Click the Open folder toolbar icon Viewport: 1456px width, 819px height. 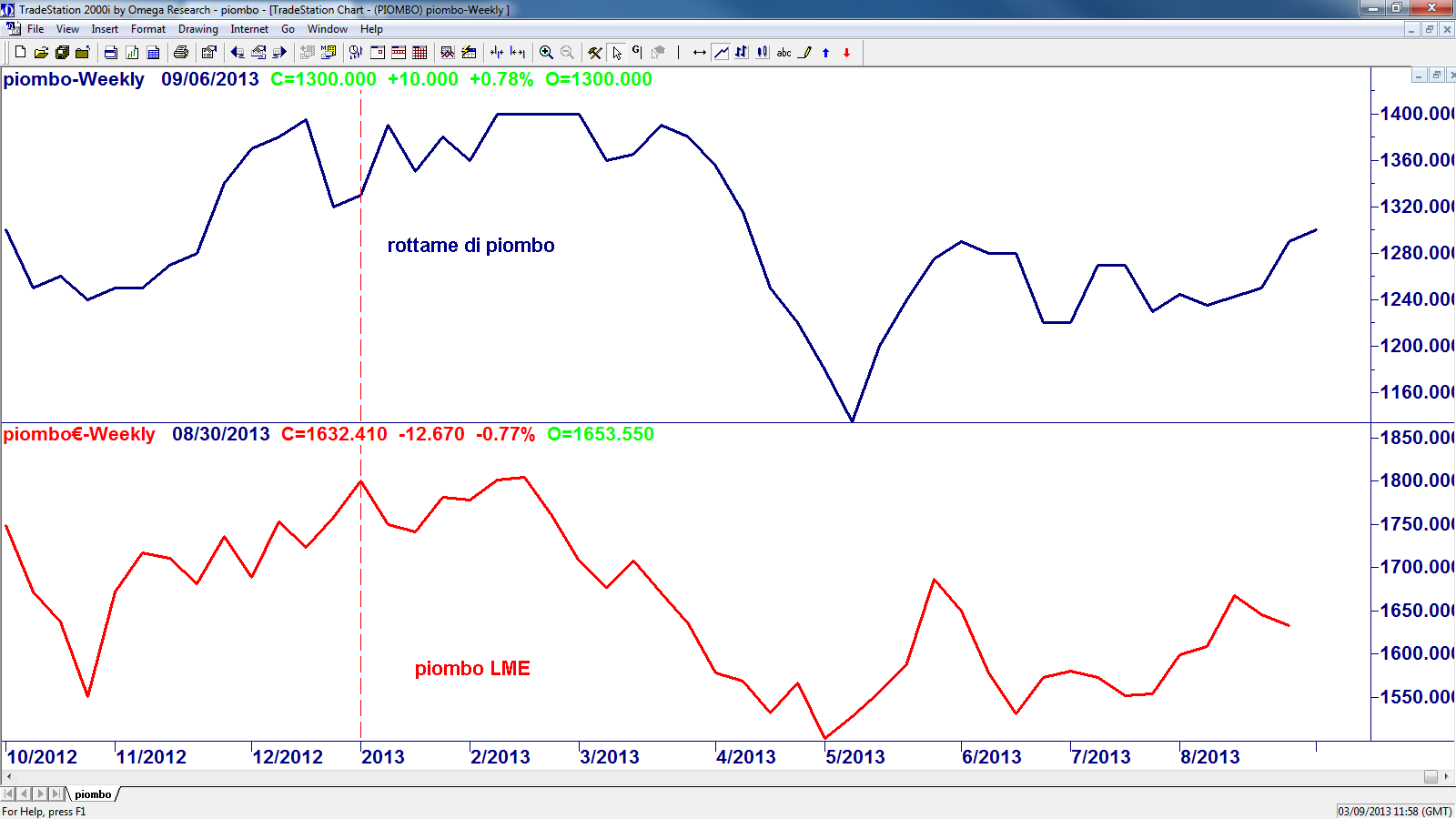tap(41, 52)
